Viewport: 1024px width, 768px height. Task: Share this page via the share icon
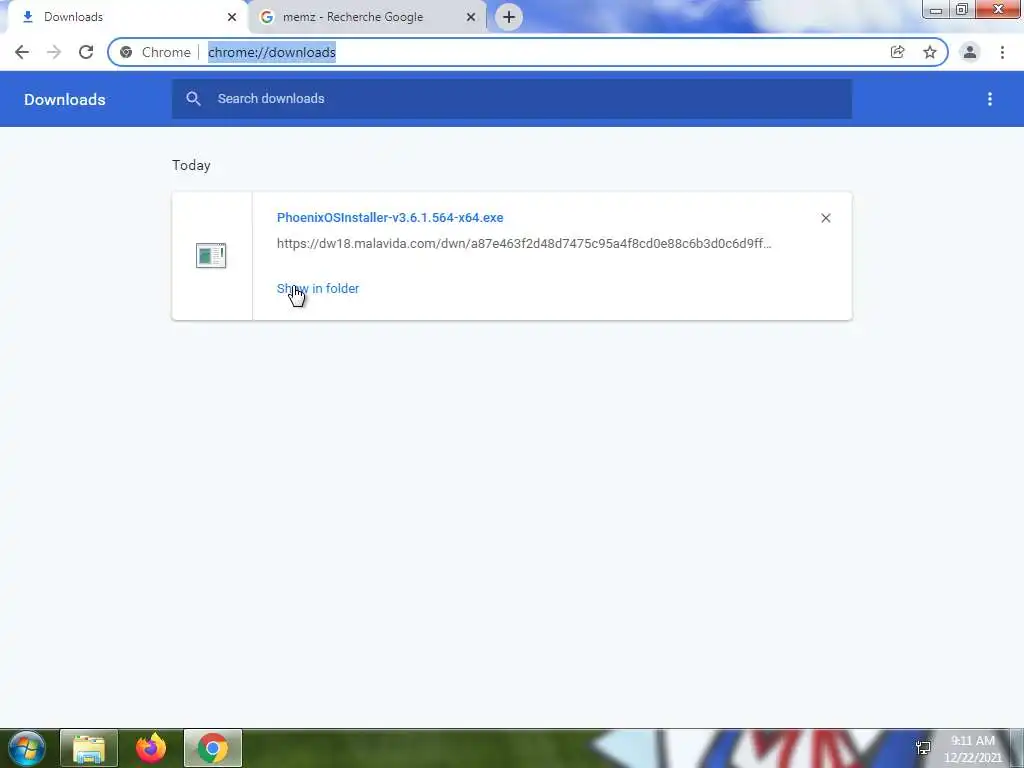[897, 52]
